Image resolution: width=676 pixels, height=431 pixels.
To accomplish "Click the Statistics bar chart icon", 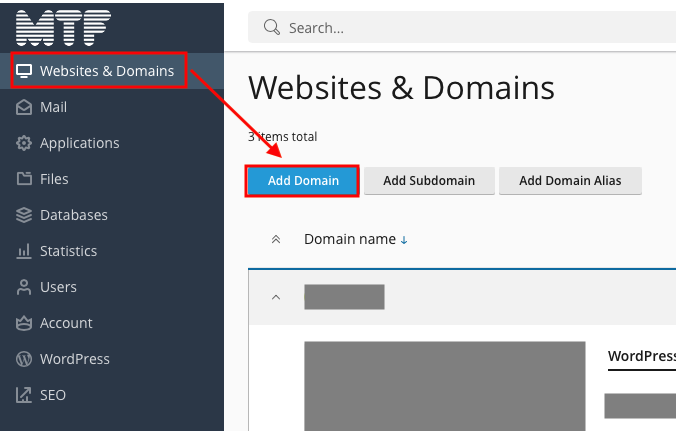I will click(x=24, y=251).
